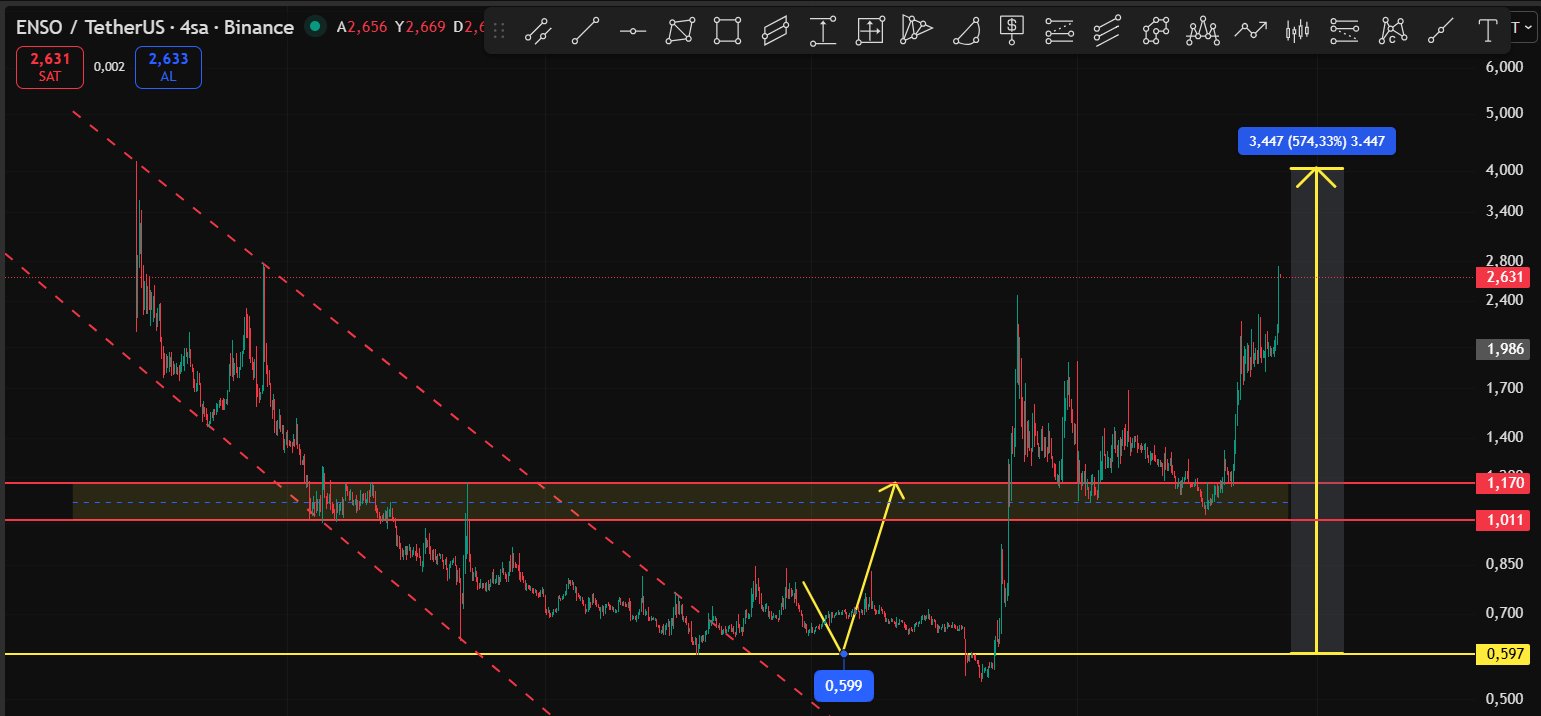This screenshot has height=716, width=1541.
Task: Grab the drawing toolbar's dotted handle
Action: (x=500, y=31)
